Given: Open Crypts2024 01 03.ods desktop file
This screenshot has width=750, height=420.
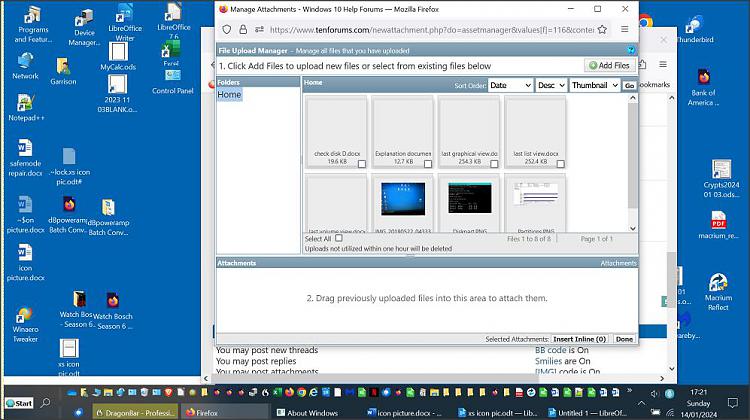Looking at the screenshot, I should click(x=721, y=178).
